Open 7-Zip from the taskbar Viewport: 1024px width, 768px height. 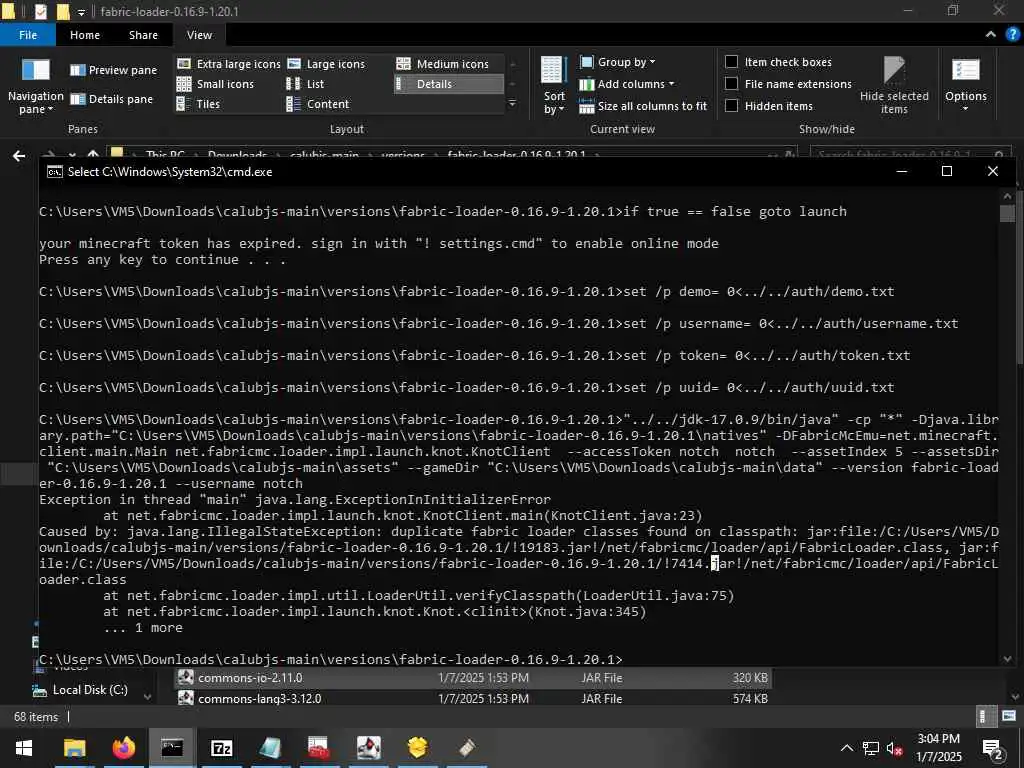221,748
